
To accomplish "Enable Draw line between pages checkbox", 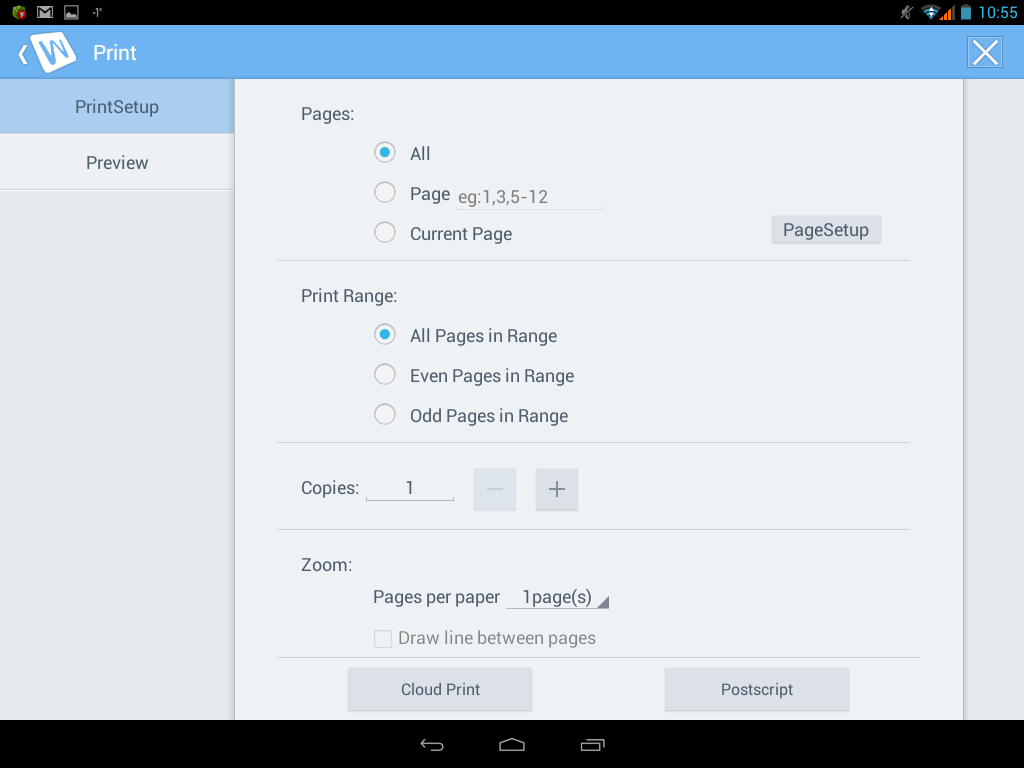I will point(383,639).
